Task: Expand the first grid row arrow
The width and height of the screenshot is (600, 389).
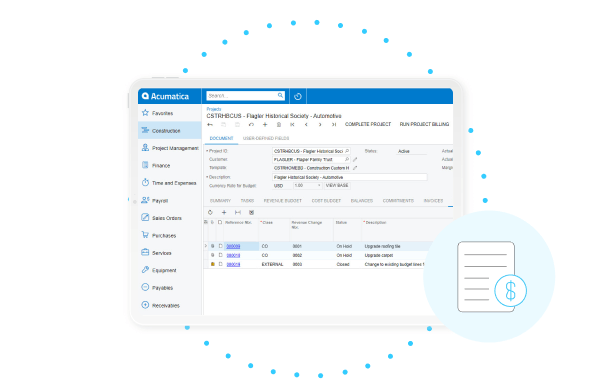Action: tap(206, 246)
